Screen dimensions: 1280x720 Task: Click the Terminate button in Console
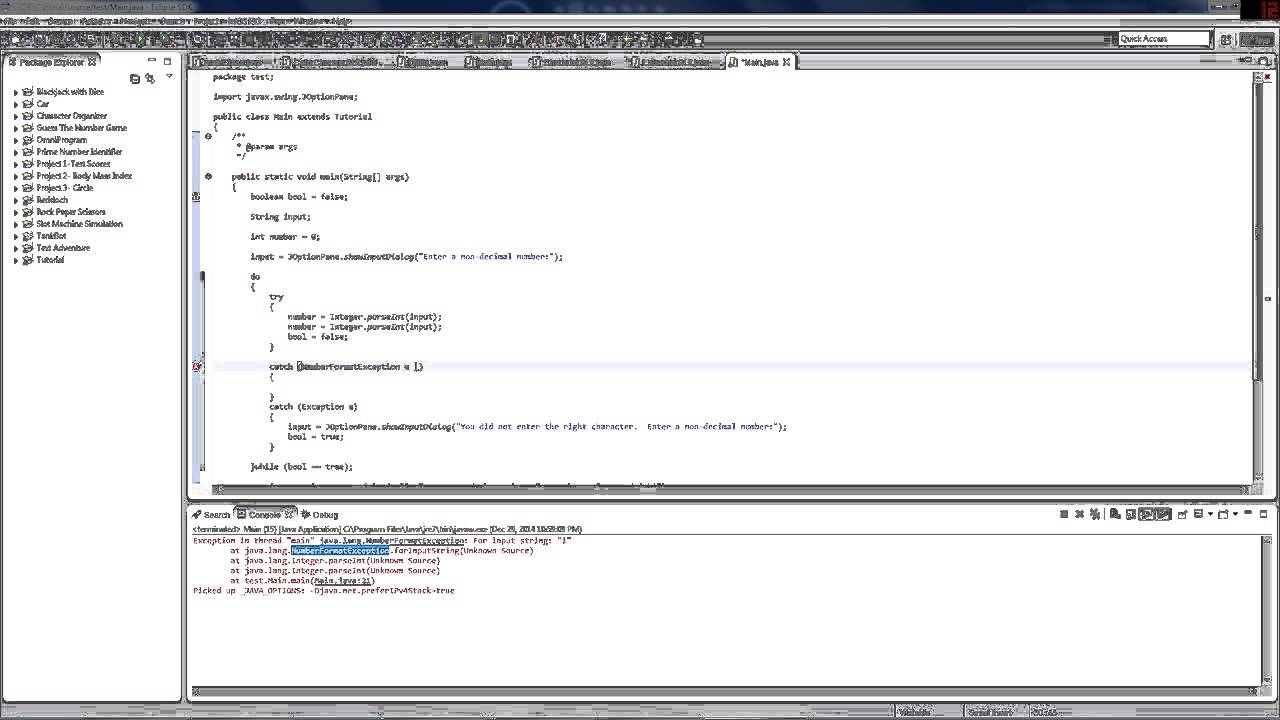pyautogui.click(x=1064, y=514)
